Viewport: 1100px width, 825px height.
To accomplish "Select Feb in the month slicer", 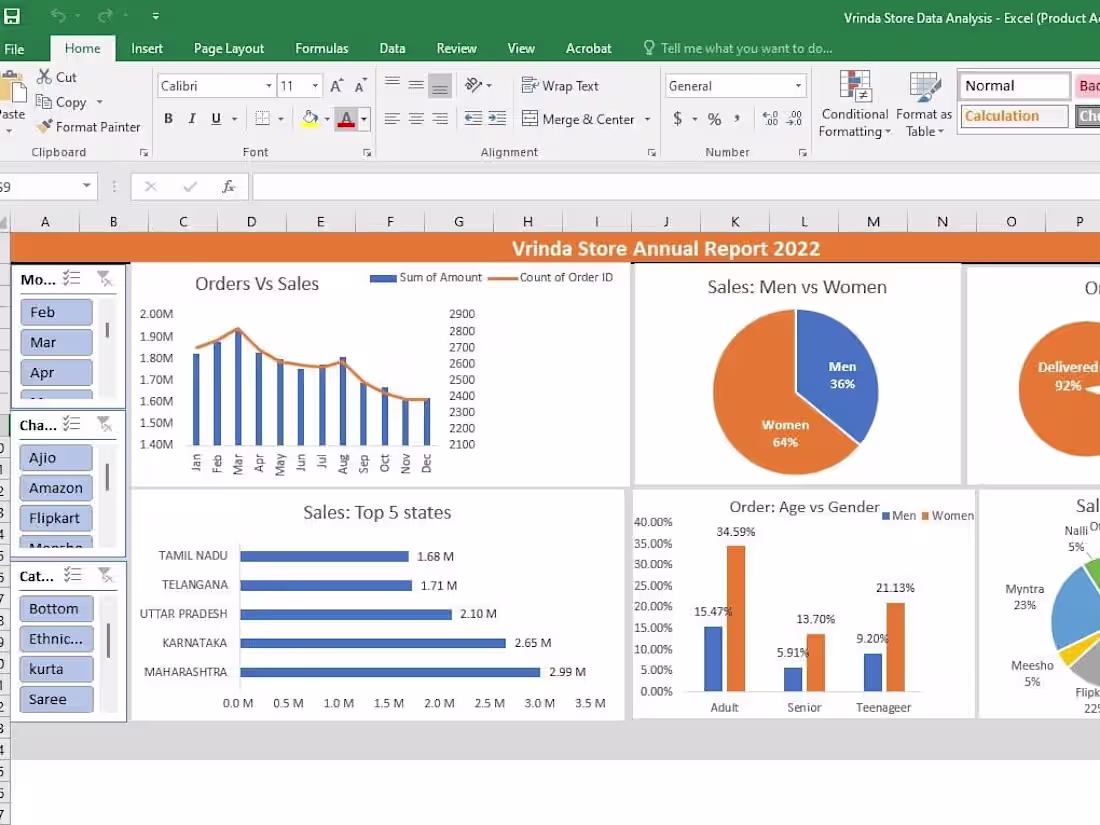I will [x=55, y=311].
